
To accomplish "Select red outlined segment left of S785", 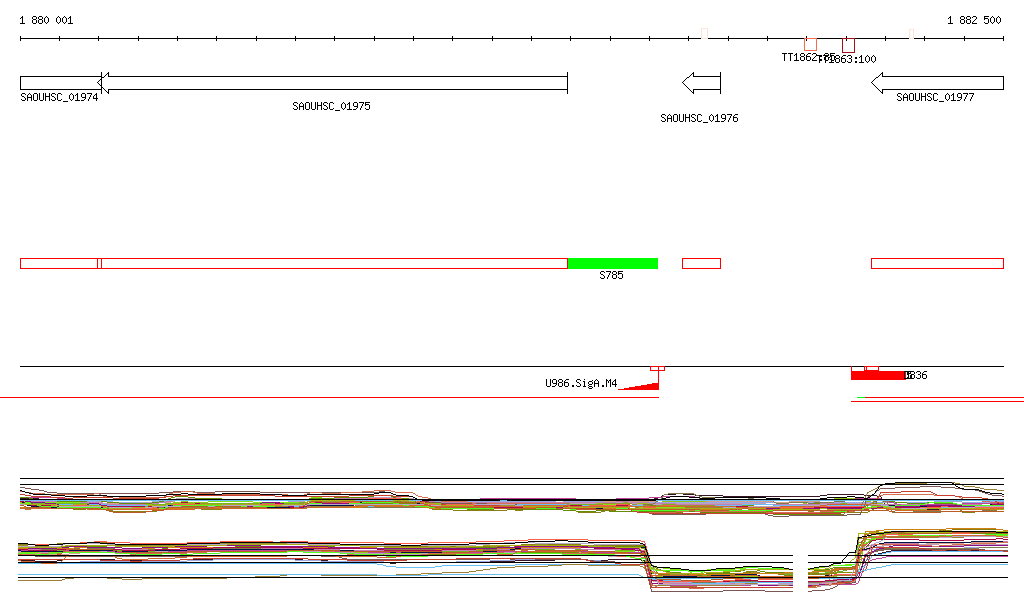I will coord(333,263).
